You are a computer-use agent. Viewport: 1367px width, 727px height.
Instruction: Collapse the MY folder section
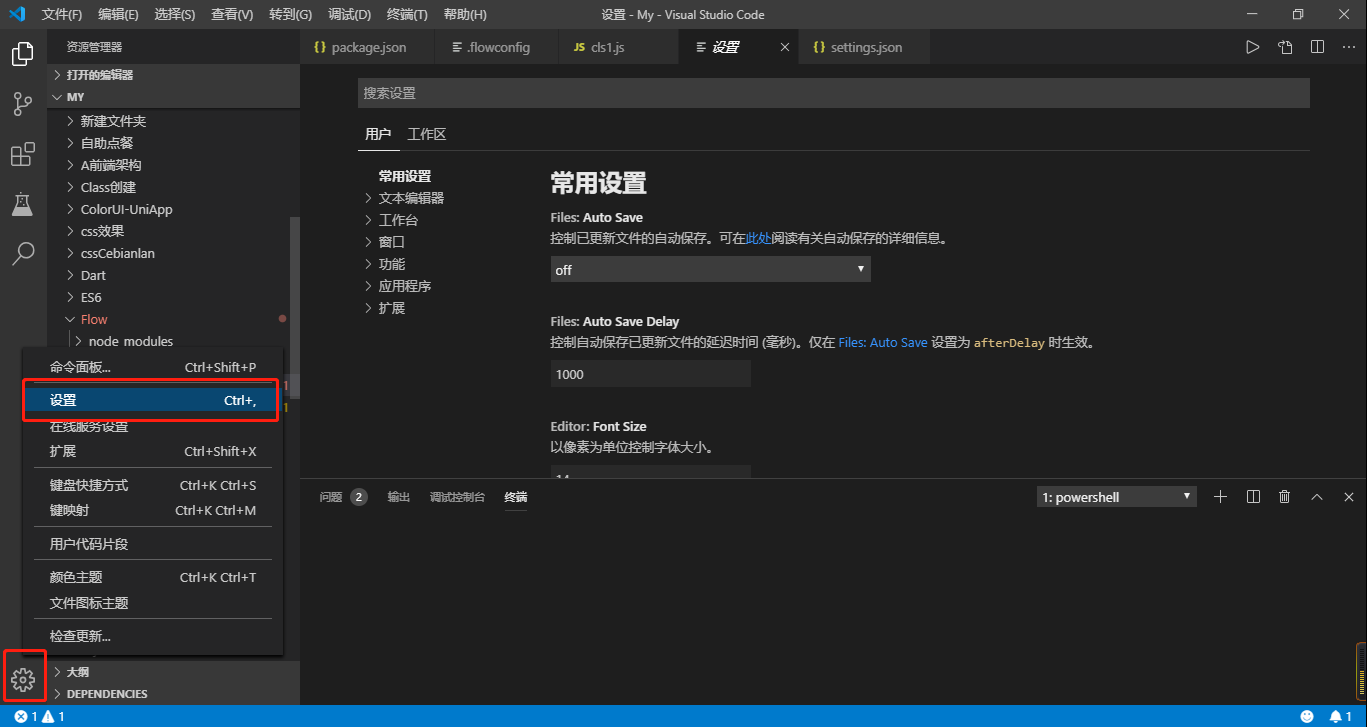[173, 97]
